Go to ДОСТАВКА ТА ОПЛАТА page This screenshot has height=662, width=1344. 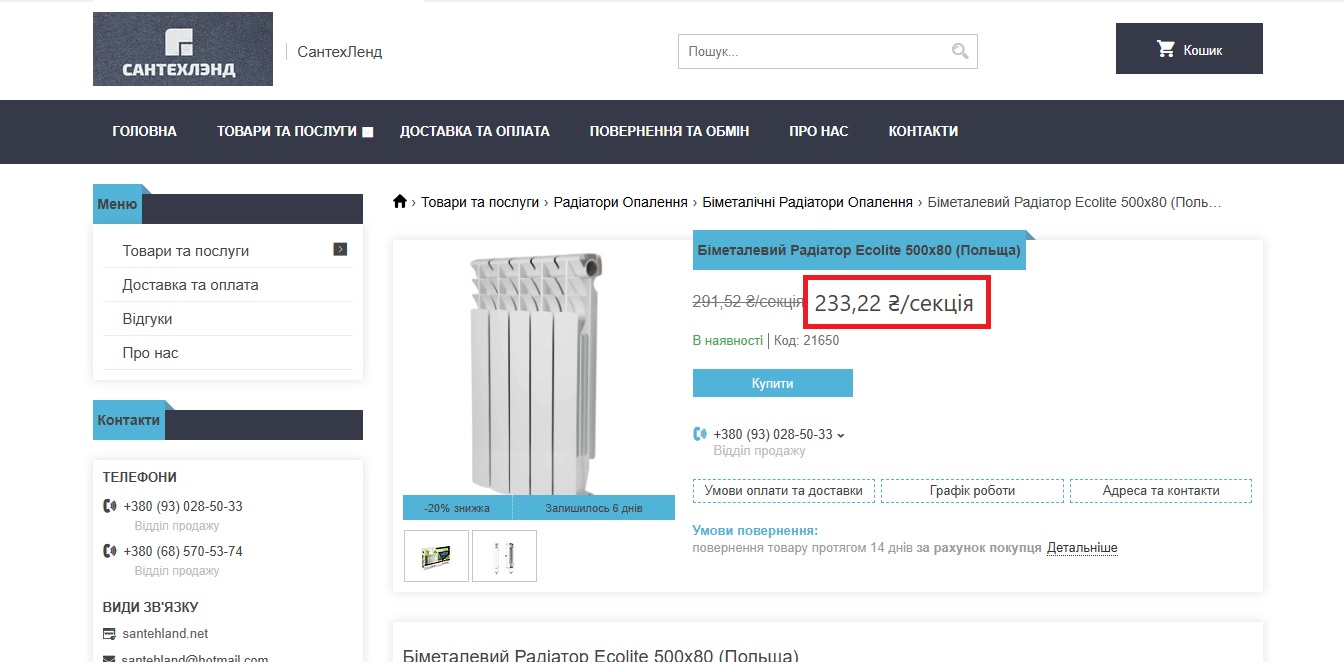point(475,131)
